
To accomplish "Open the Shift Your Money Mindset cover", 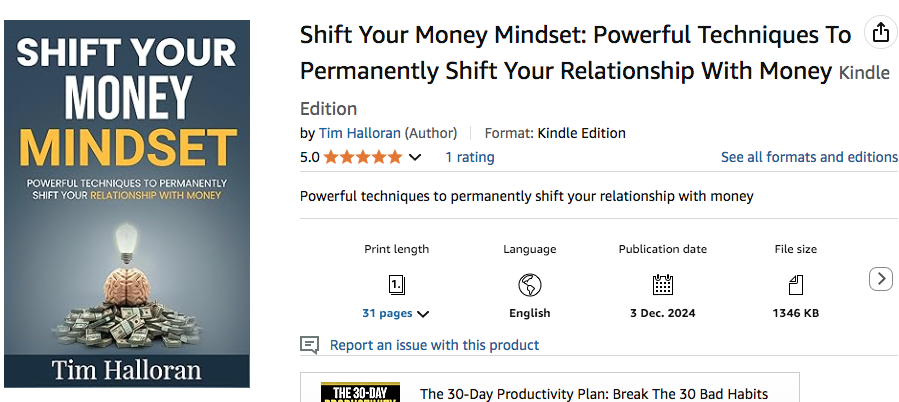I will (x=127, y=204).
